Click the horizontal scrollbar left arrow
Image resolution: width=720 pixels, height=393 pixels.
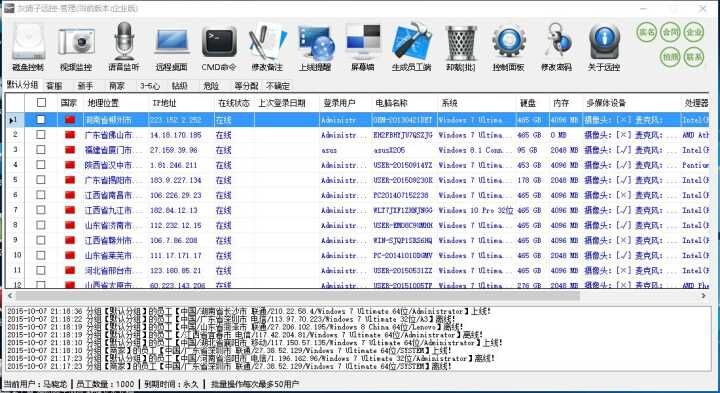[10, 296]
